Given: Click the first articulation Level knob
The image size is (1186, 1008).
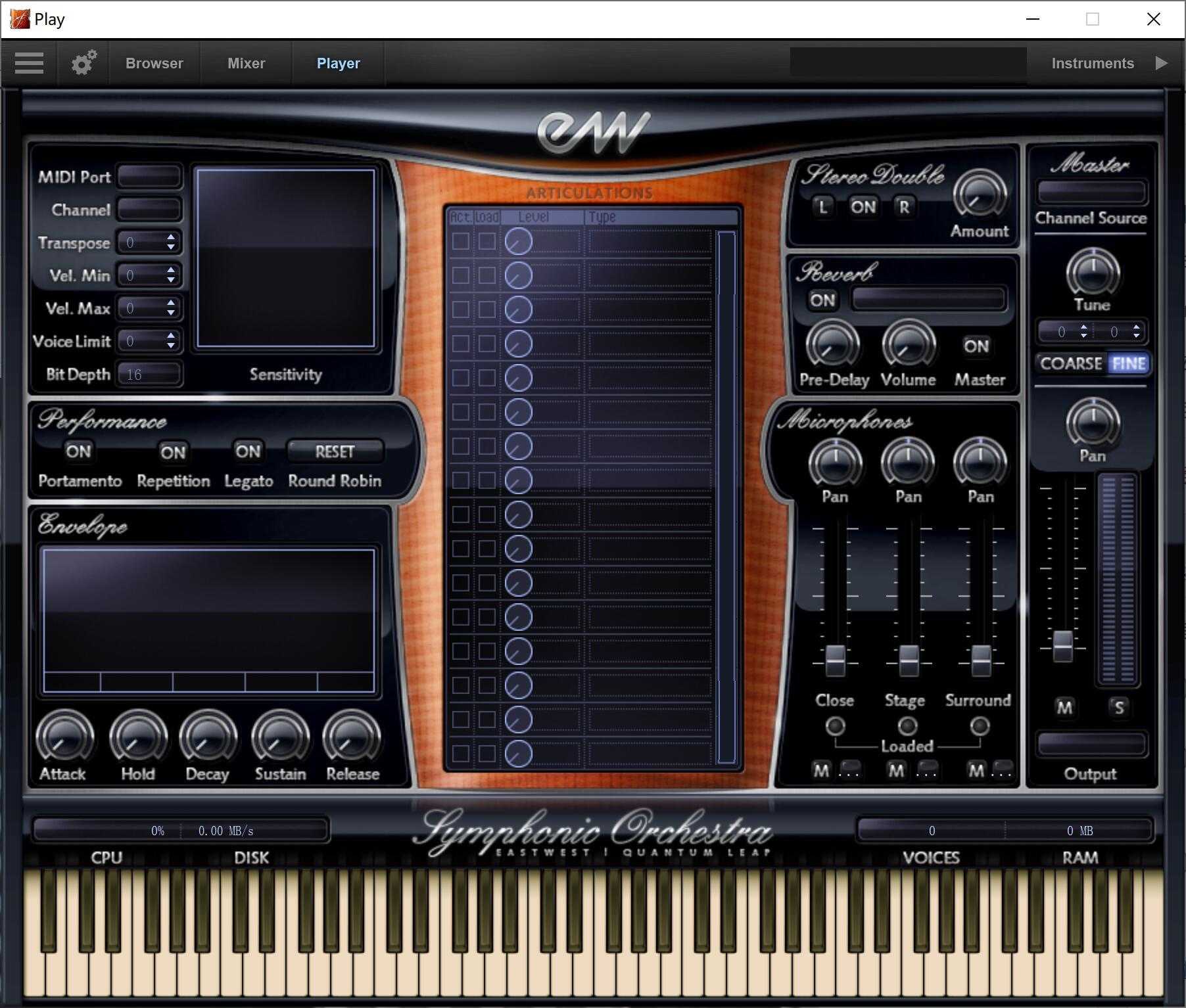Looking at the screenshot, I should coord(518,242).
